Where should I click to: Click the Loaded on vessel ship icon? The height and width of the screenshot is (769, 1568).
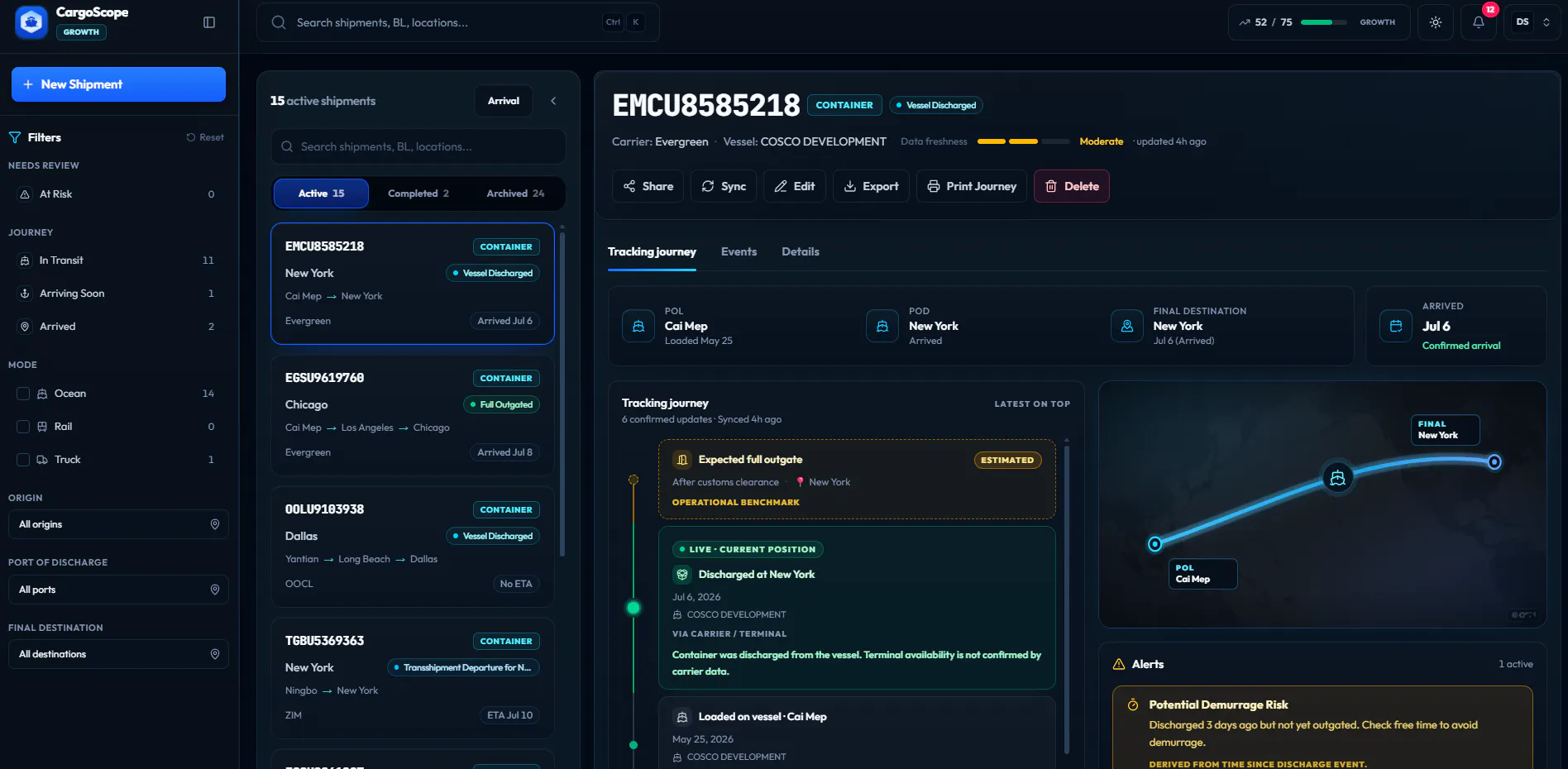682,717
